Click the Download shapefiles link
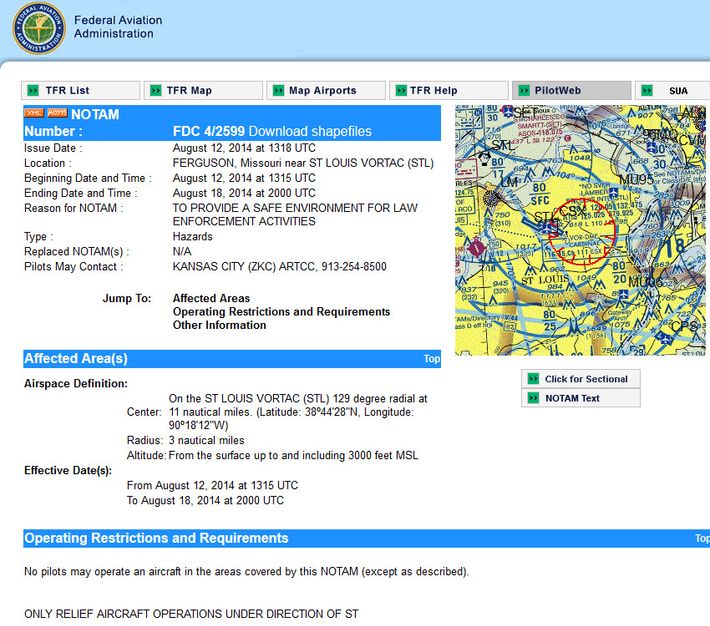Screen dimensions: 710x626 [310, 131]
